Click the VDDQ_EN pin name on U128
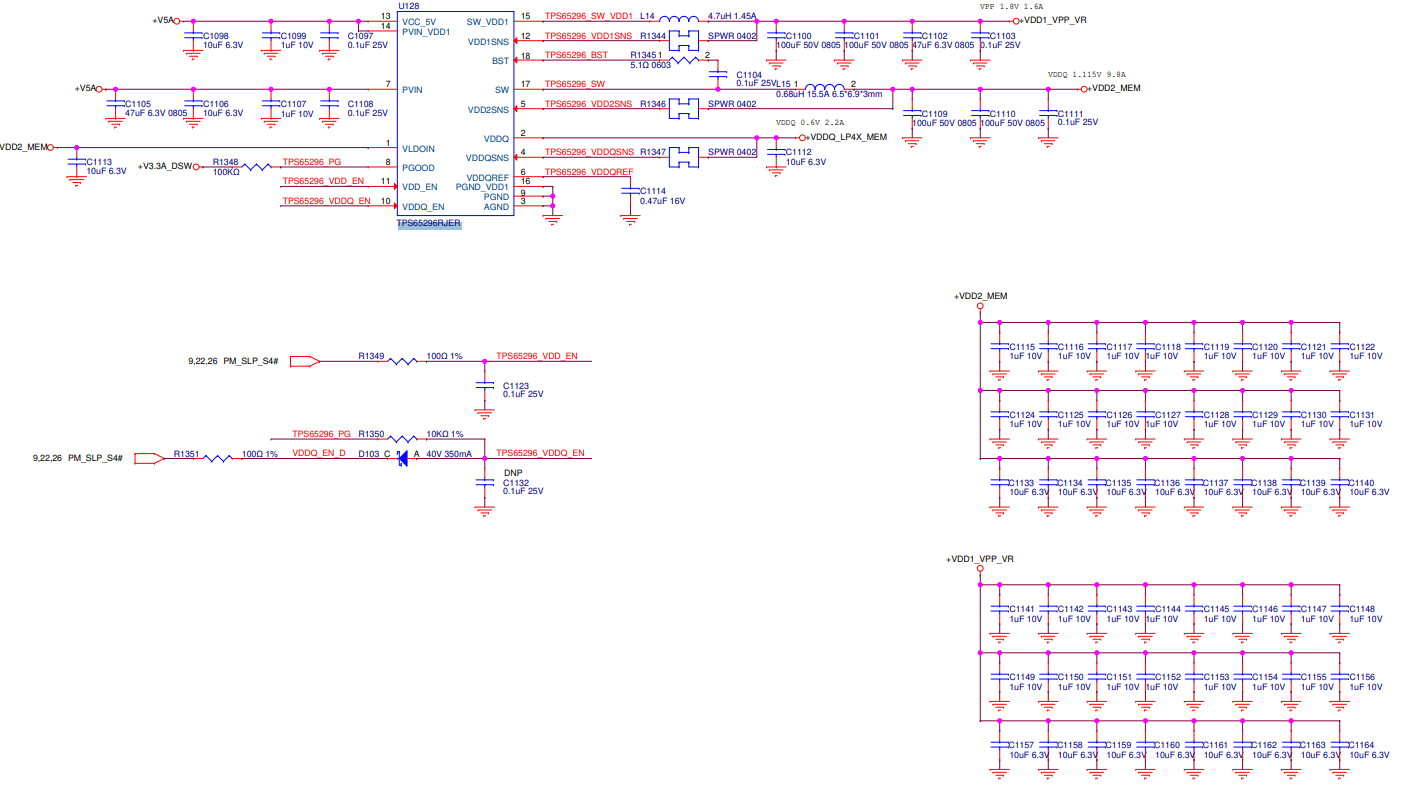The image size is (1410, 806). [422, 206]
